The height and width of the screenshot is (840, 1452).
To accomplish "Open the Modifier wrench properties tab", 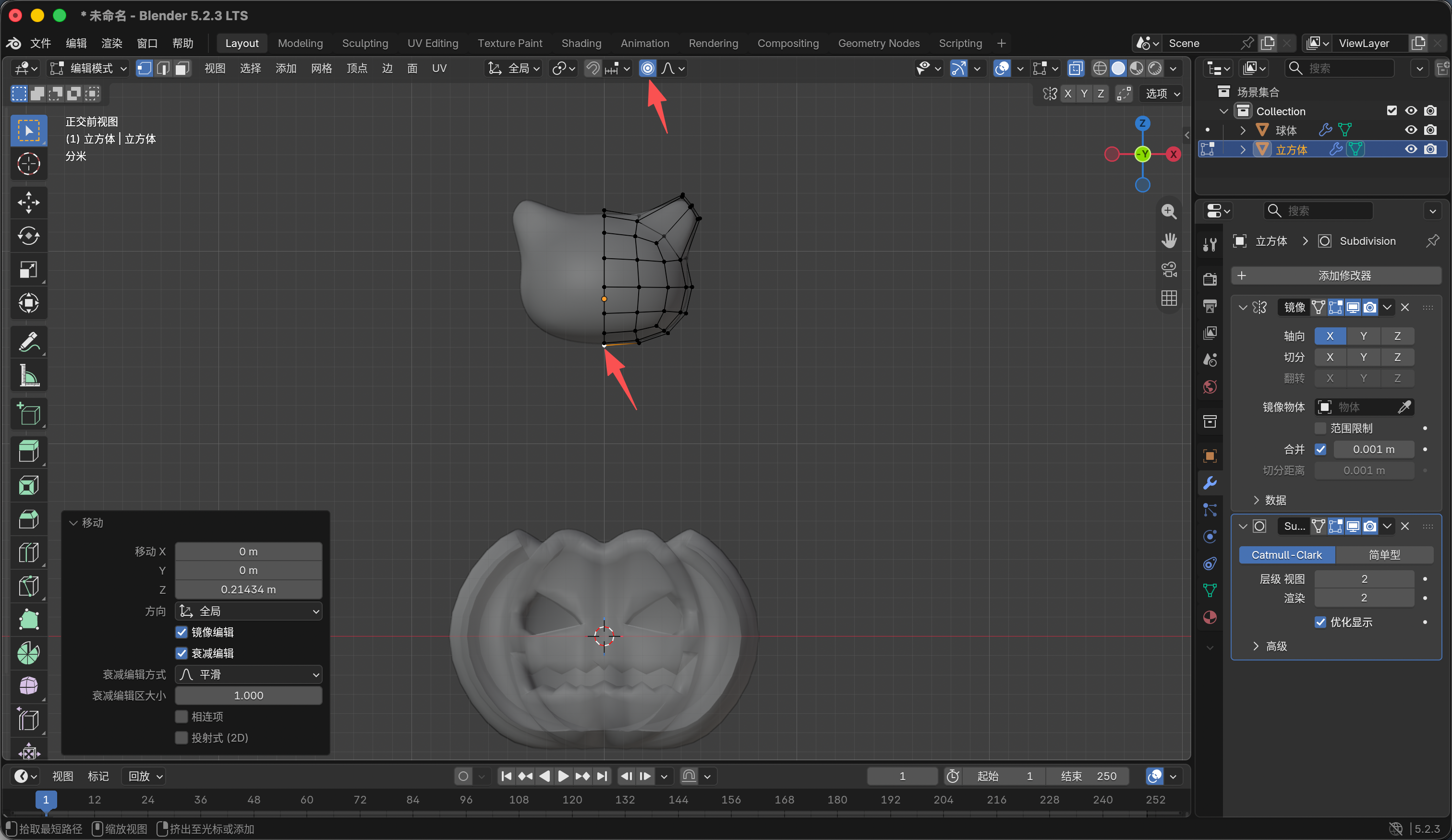I will point(1210,482).
